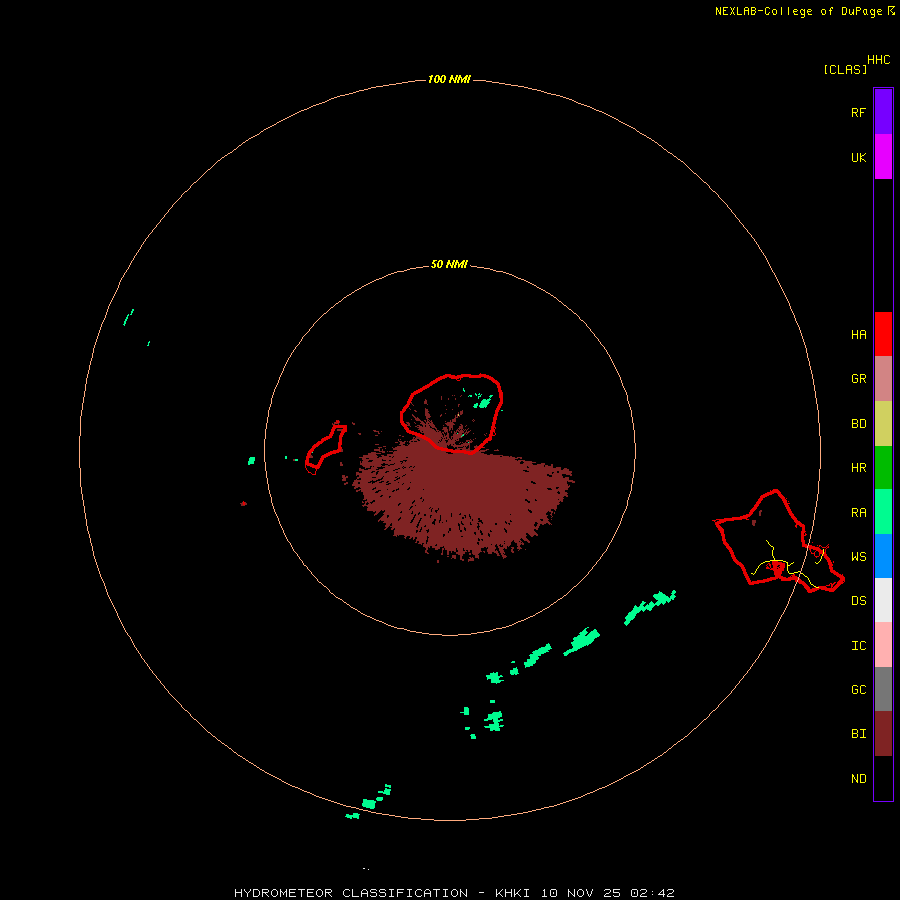Click the 100 NMI range ring label
This screenshot has height=900, width=900.
[449, 79]
